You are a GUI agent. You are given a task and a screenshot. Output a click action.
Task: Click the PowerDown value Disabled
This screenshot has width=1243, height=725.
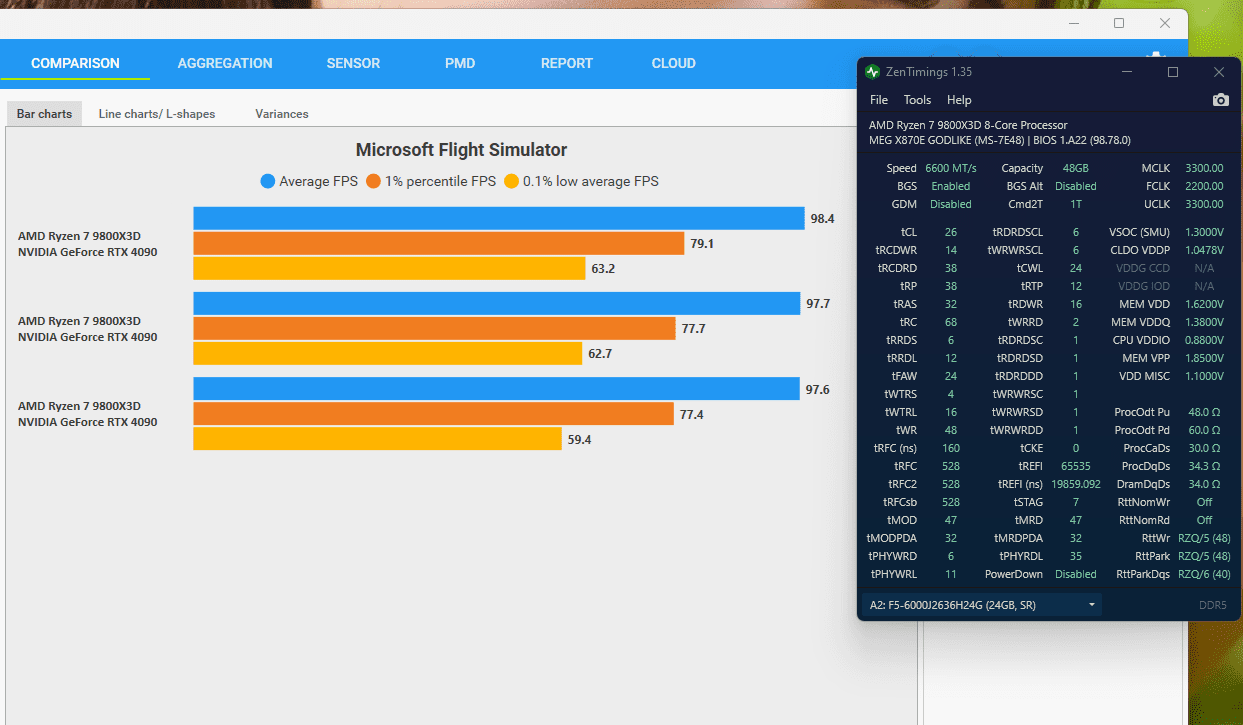pyautogui.click(x=1076, y=574)
